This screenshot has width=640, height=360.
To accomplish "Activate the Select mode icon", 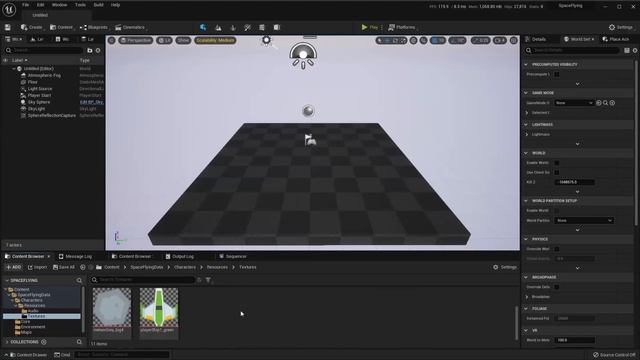I will [x=203, y=27].
